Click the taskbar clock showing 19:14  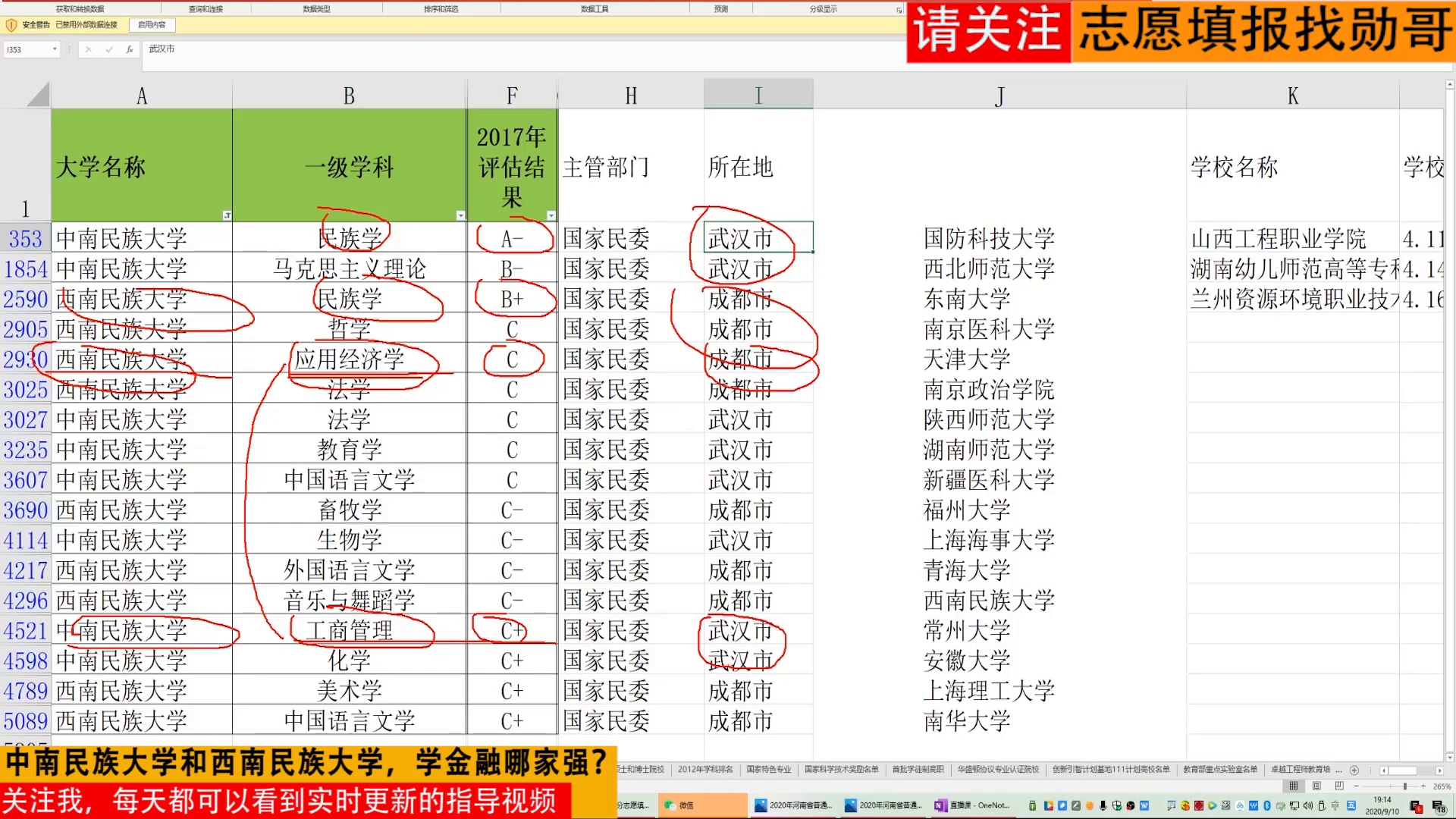click(x=1382, y=805)
